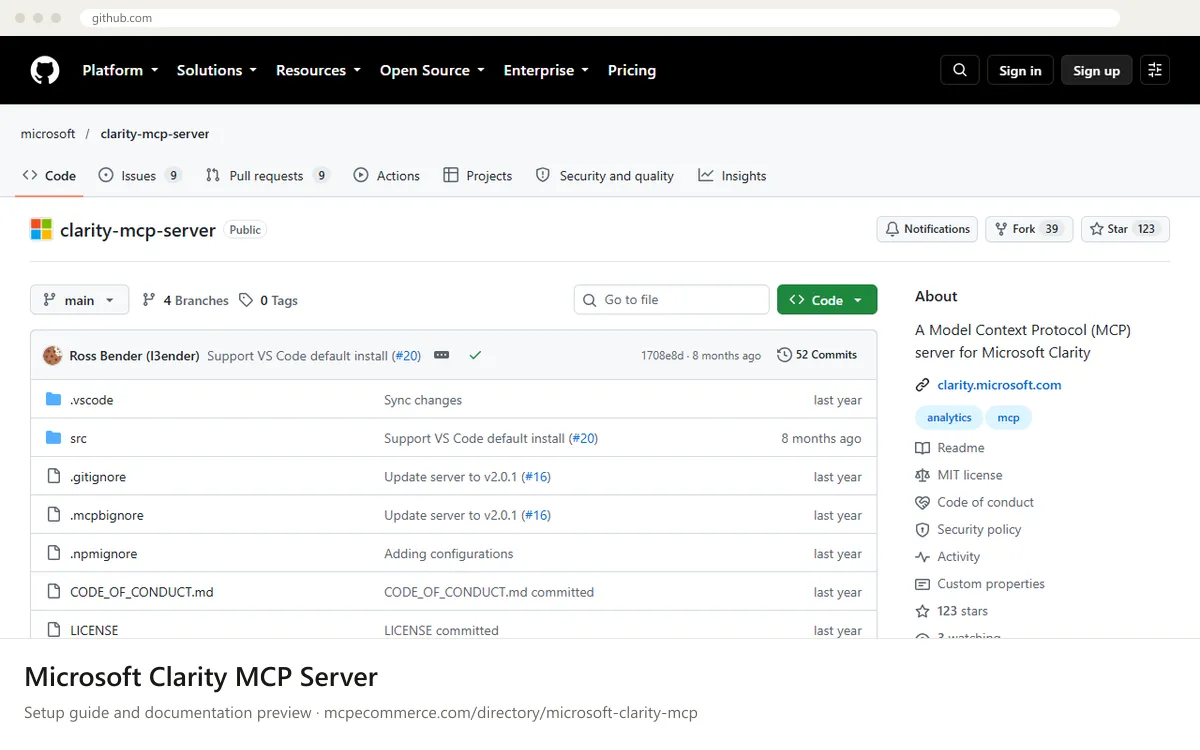Image resolution: width=1200 pixels, height=750 pixels.
Task: Click the Code of conduct heart icon
Action: pyautogui.click(x=922, y=502)
